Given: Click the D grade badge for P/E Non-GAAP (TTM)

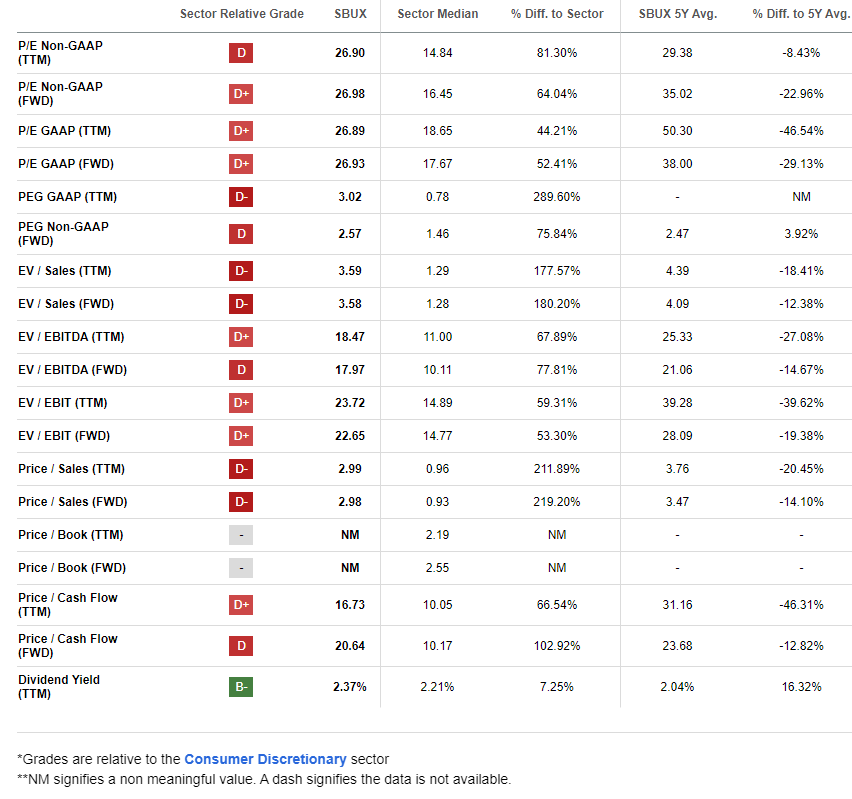Looking at the screenshot, I should 241,53.
